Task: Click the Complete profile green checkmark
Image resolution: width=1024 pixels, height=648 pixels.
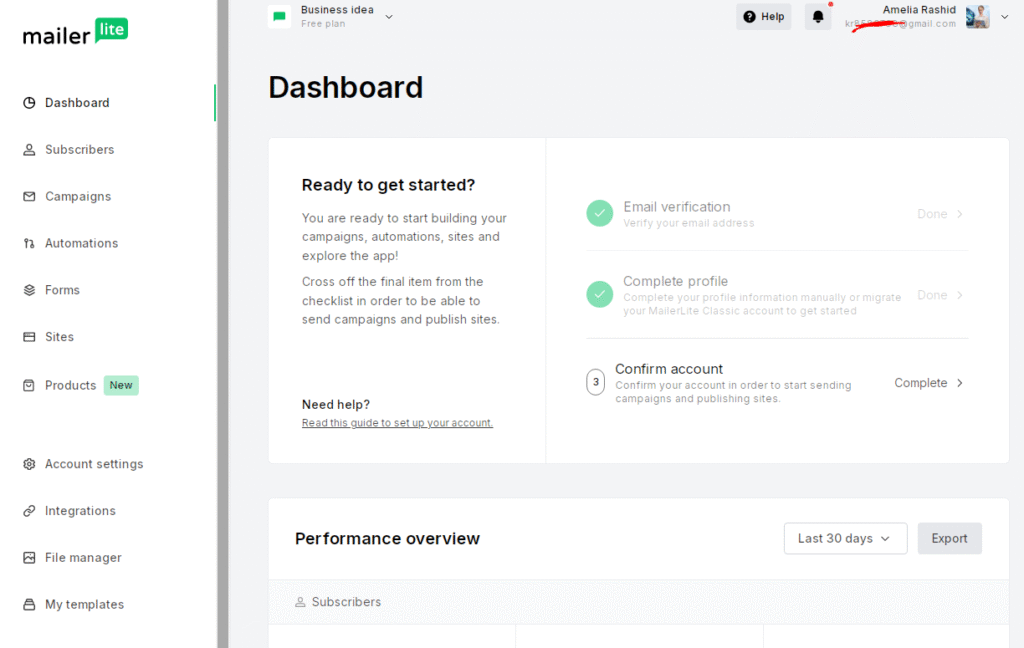Action: click(x=599, y=295)
